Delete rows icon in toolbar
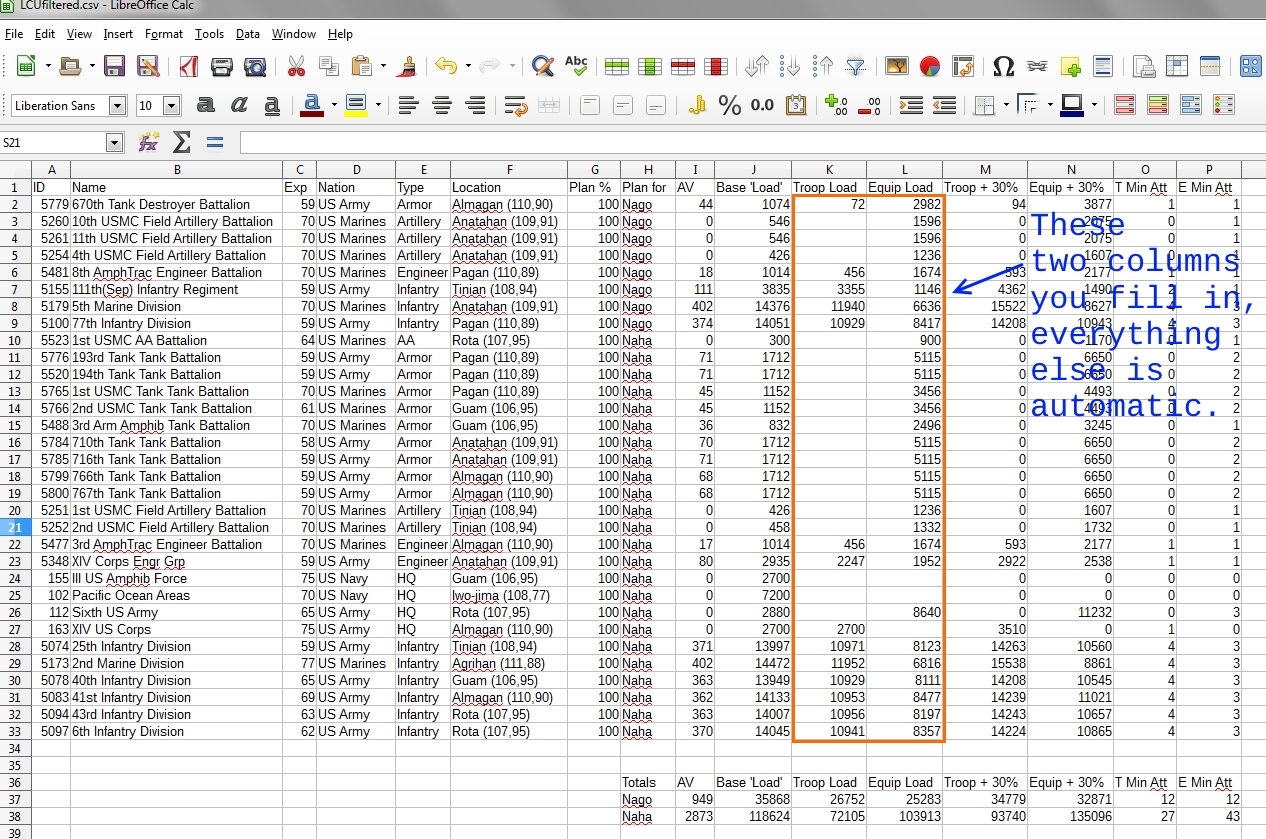Image resolution: width=1266 pixels, height=839 pixels. pos(683,67)
